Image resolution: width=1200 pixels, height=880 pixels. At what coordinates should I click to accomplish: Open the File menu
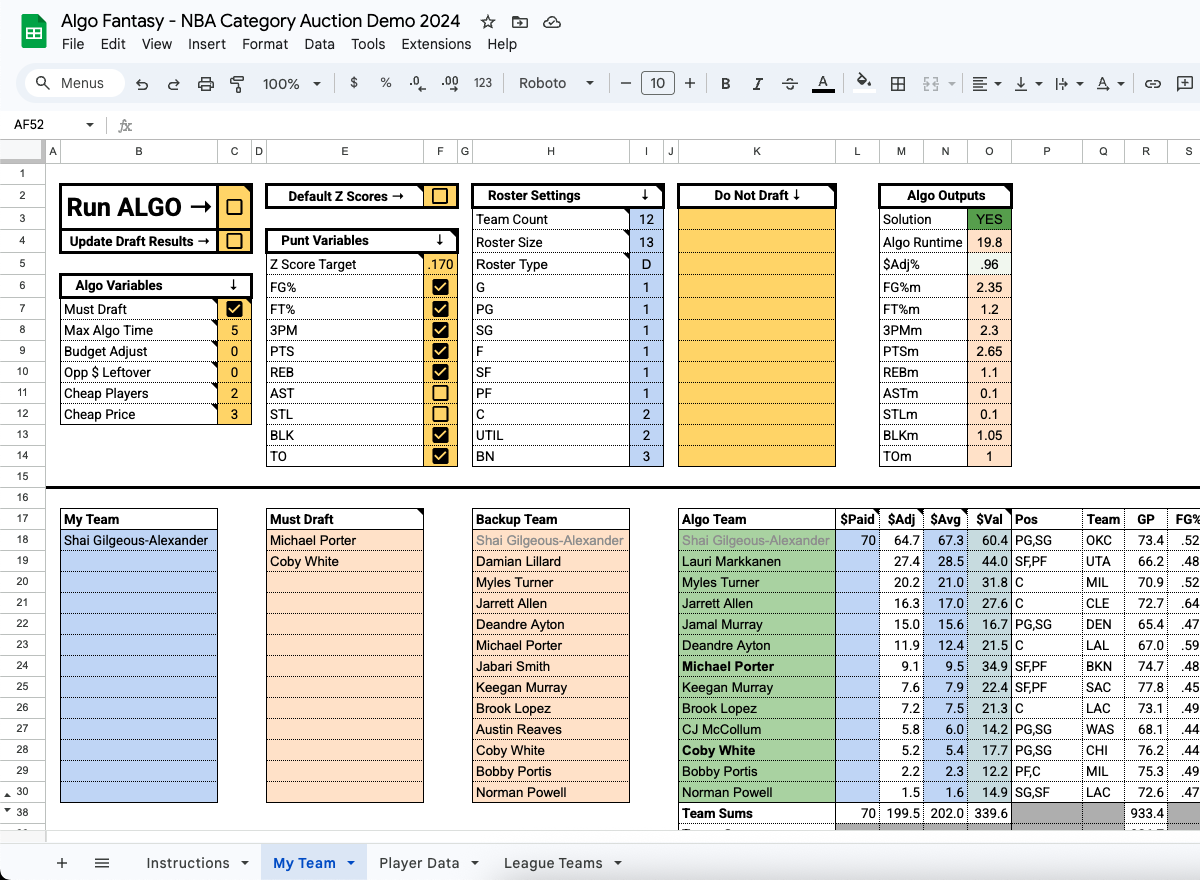pyautogui.click(x=73, y=44)
